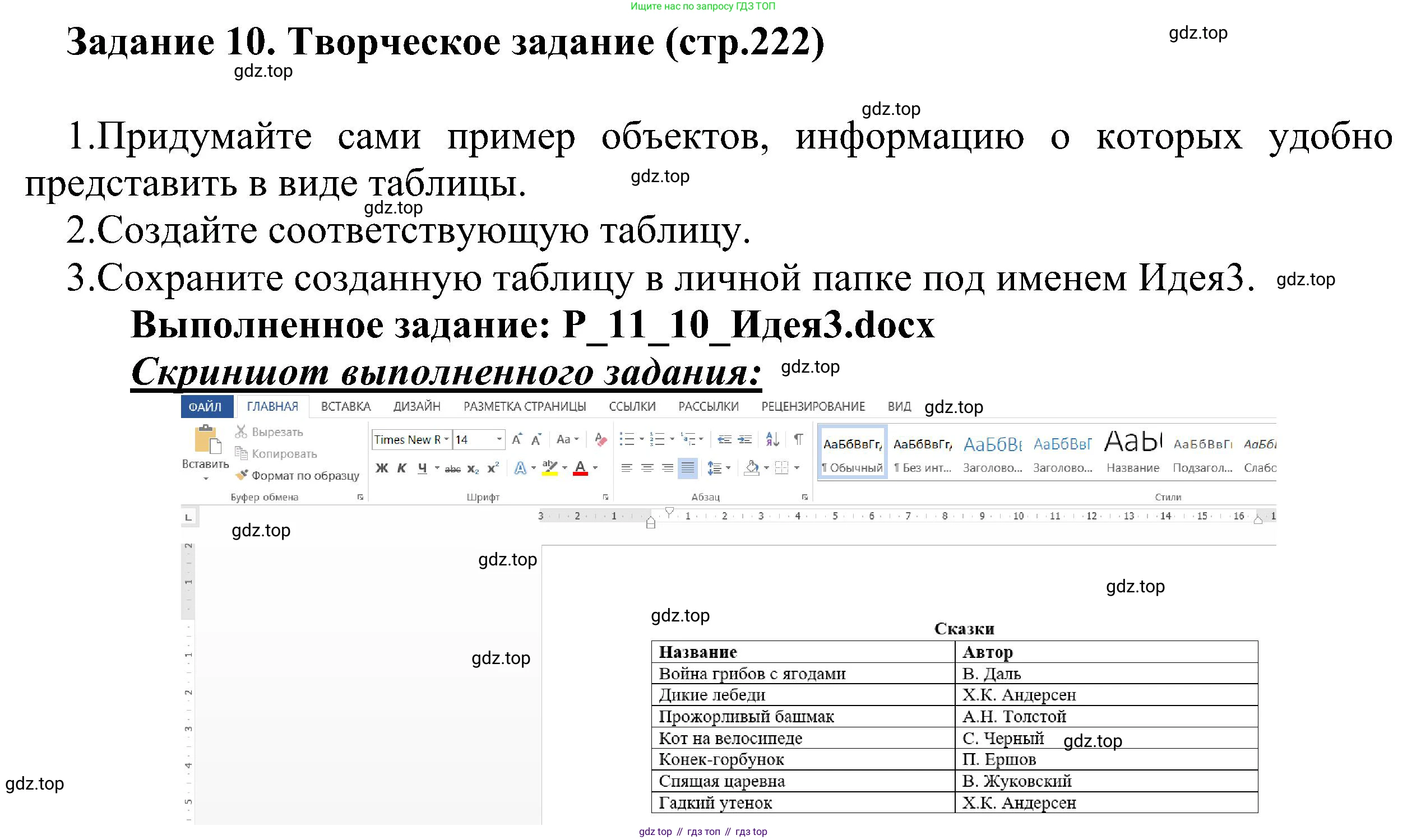Screen dimensions: 1407x840
Task: Expand the line spacing dropdown arrow
Action: pyautogui.click(x=728, y=468)
